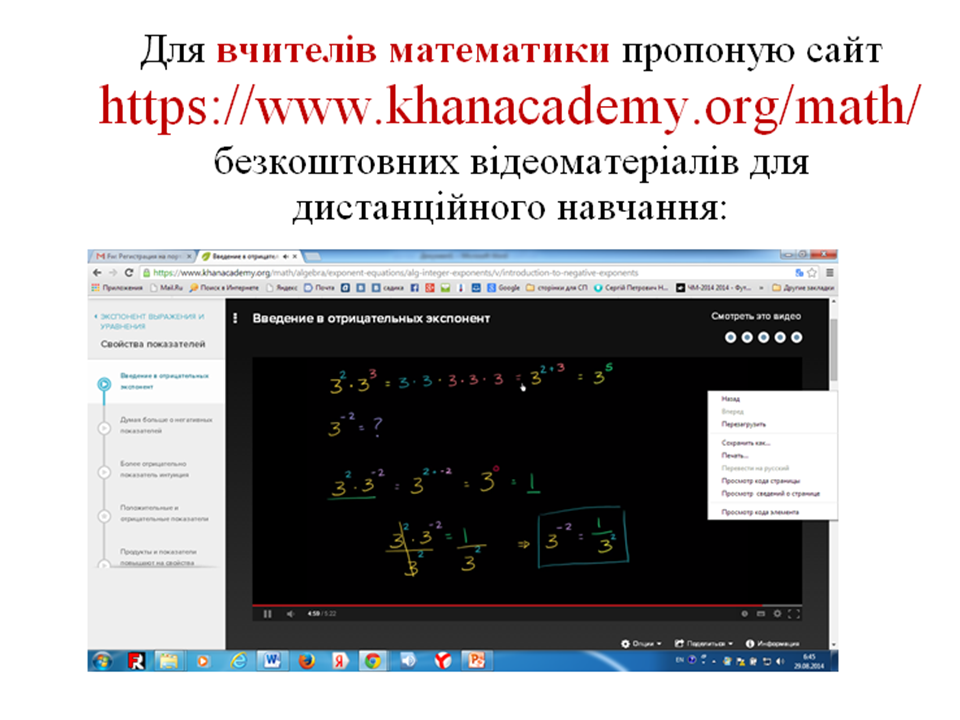Open сторінки для СП bookmarks folder

557,287
